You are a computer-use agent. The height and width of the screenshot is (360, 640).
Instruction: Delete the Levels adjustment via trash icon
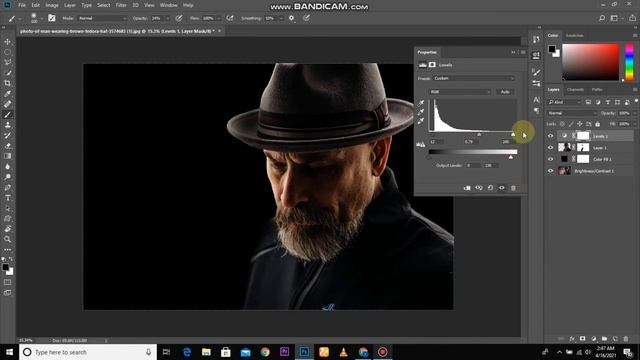coord(513,188)
